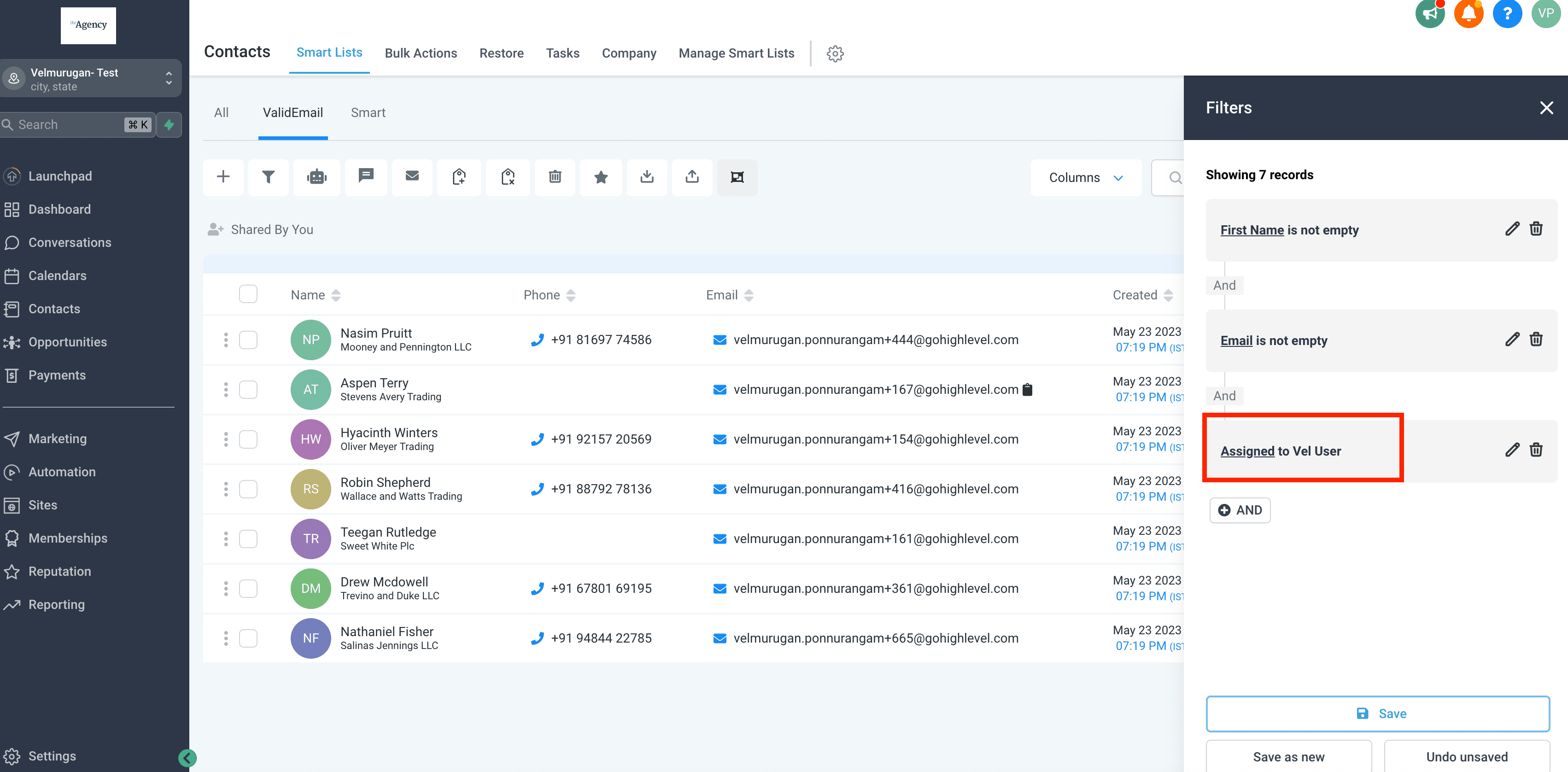Select the Robin Shepherd checkbox
Viewport: 1568px width, 772px height.
(x=248, y=489)
